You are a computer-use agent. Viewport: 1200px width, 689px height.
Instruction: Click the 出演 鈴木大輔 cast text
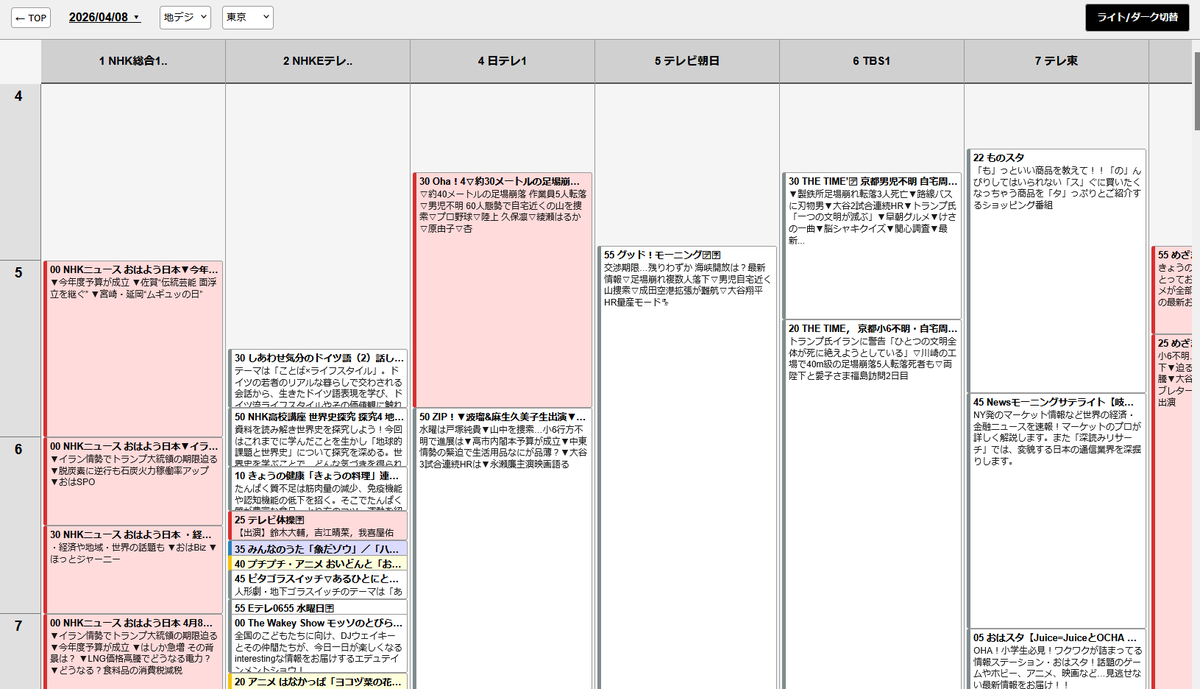coord(314,532)
